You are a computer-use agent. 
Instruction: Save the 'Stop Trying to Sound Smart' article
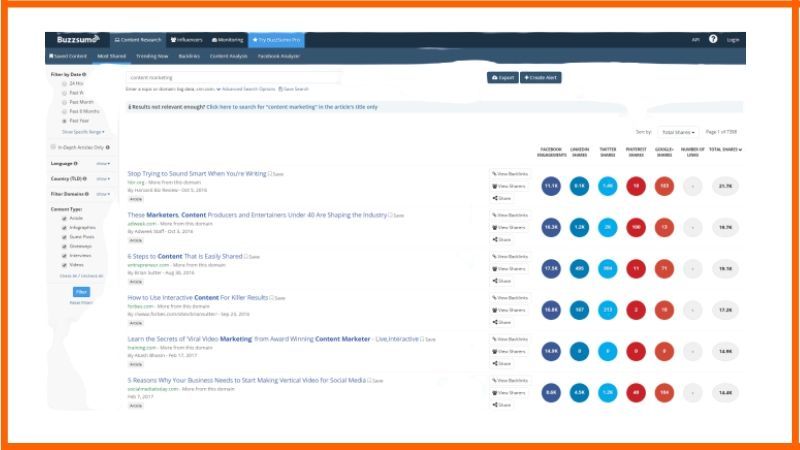276,174
